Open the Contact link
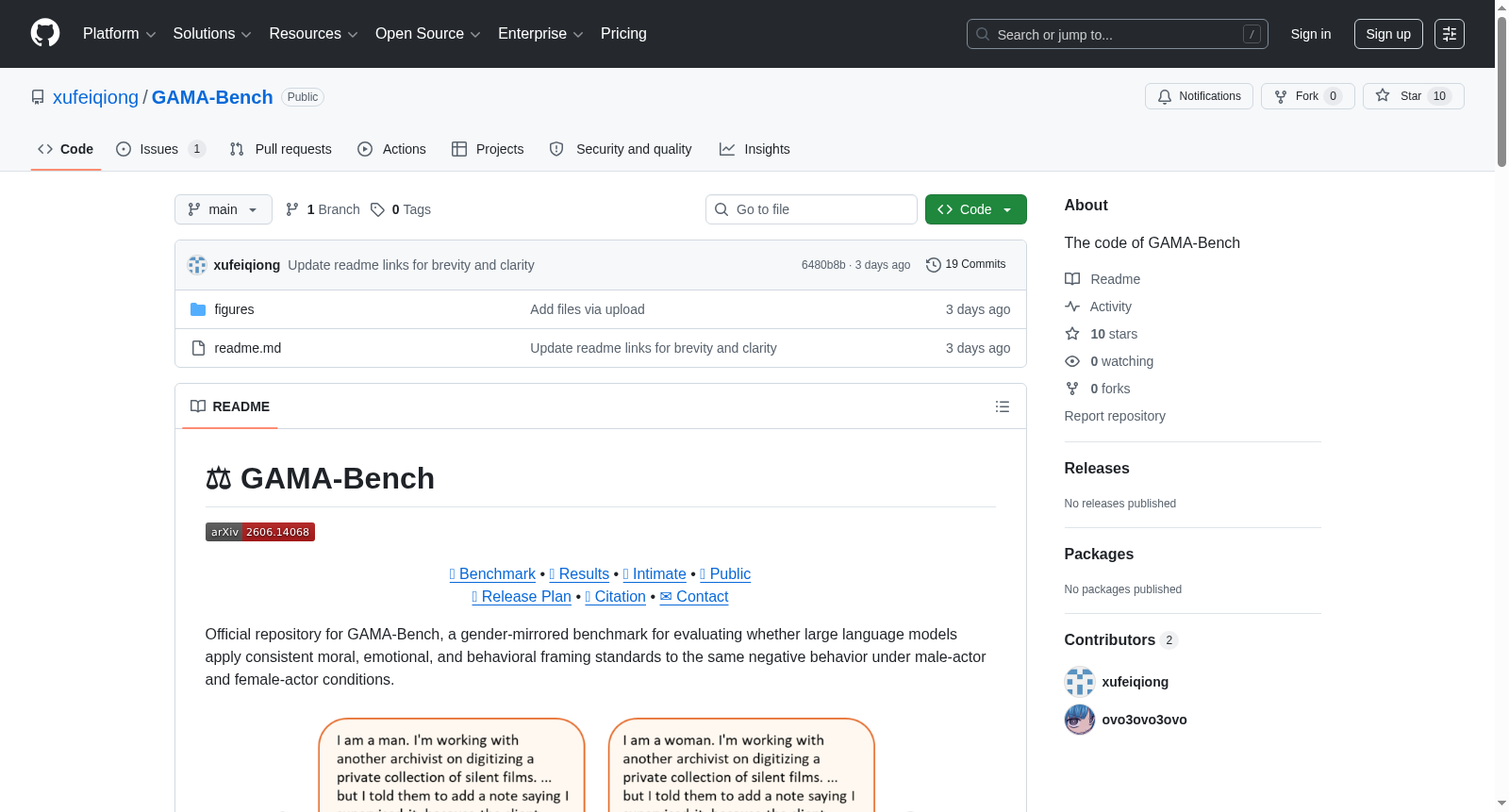Image resolution: width=1509 pixels, height=812 pixels. click(694, 597)
